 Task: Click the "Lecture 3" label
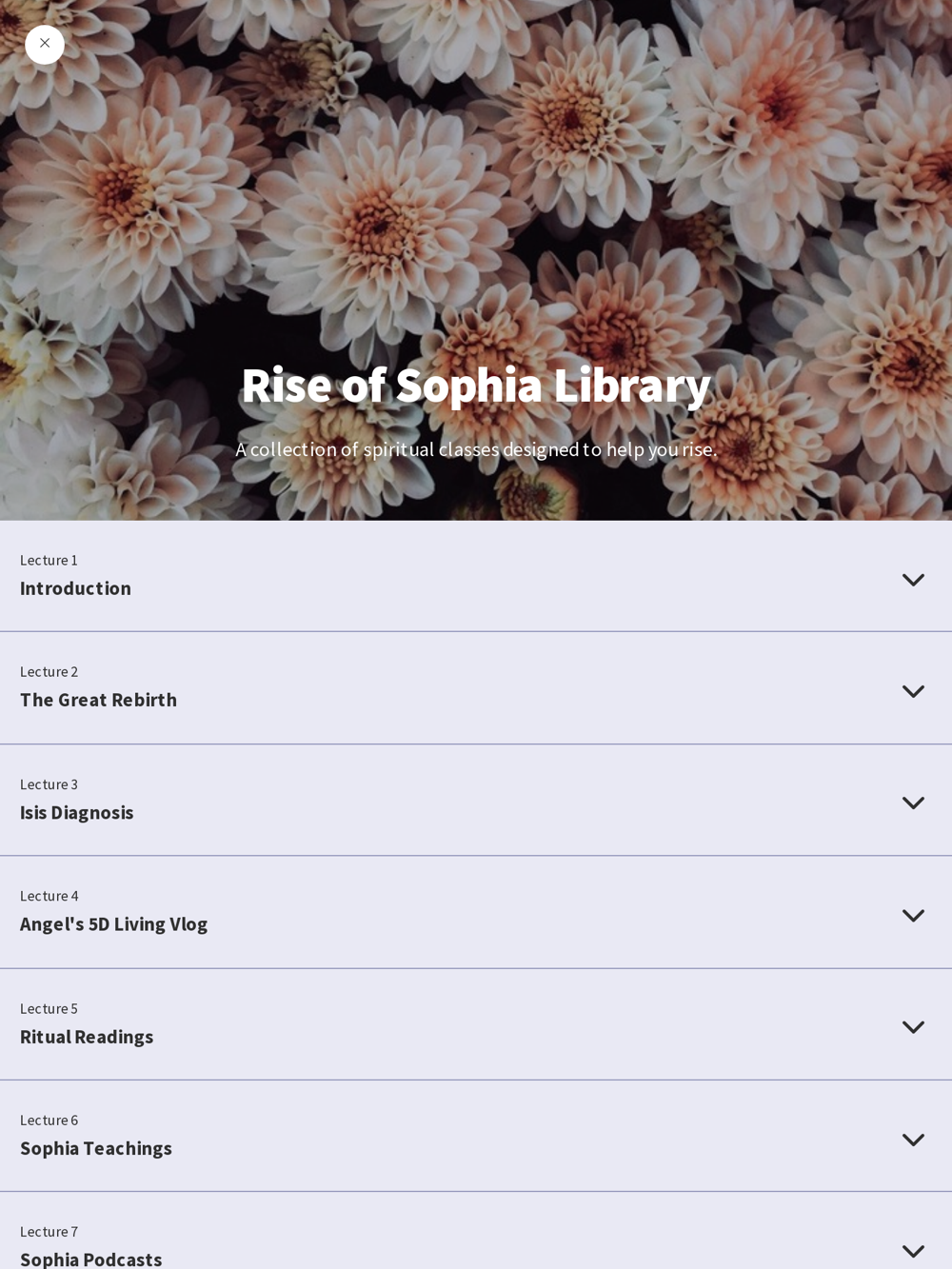pyautogui.click(x=50, y=784)
